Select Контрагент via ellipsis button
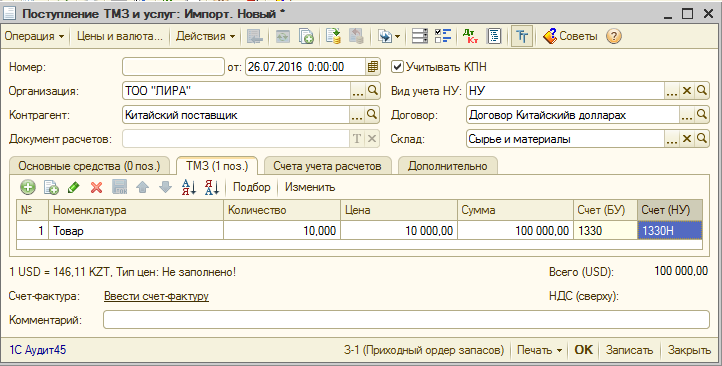The image size is (722, 366). click(x=357, y=115)
